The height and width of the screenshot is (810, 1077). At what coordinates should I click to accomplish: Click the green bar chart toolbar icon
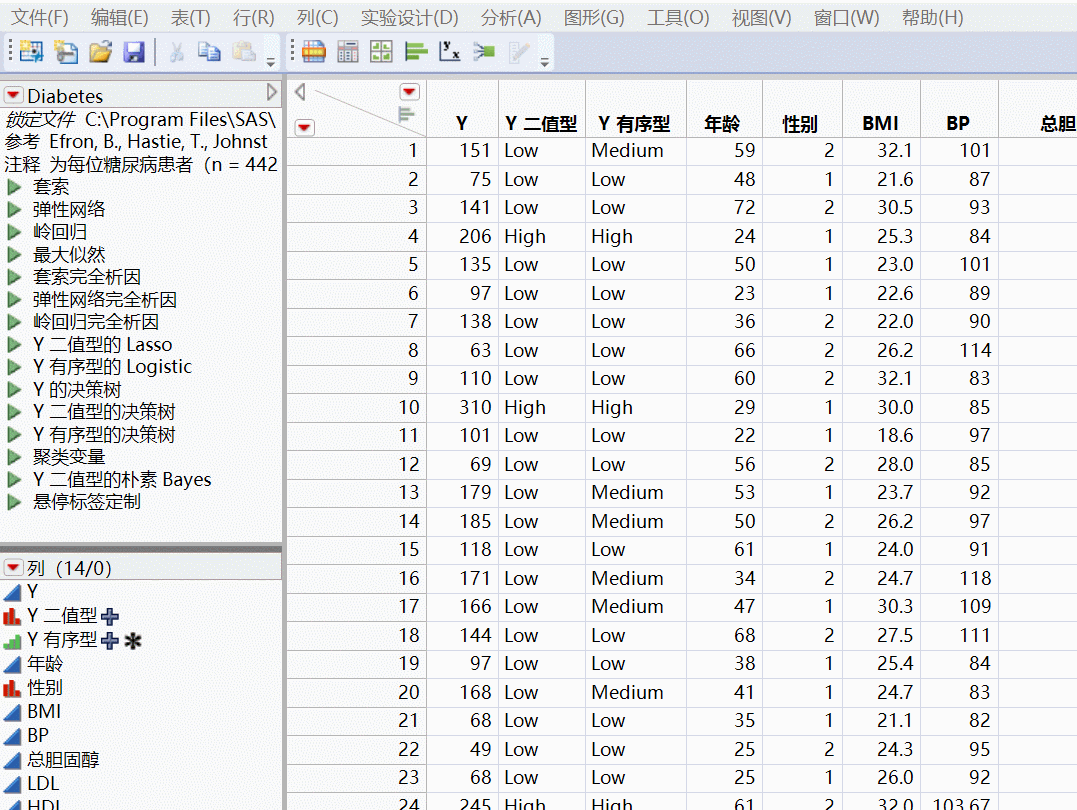coord(414,52)
